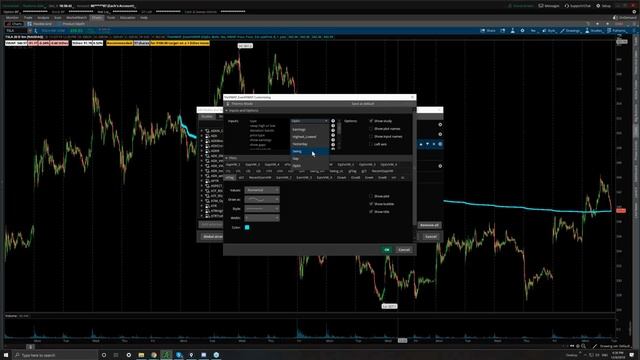This screenshot has height=360, width=640.
Task: Click the thinkorswim taskbar icon
Action: (x=166, y=355)
